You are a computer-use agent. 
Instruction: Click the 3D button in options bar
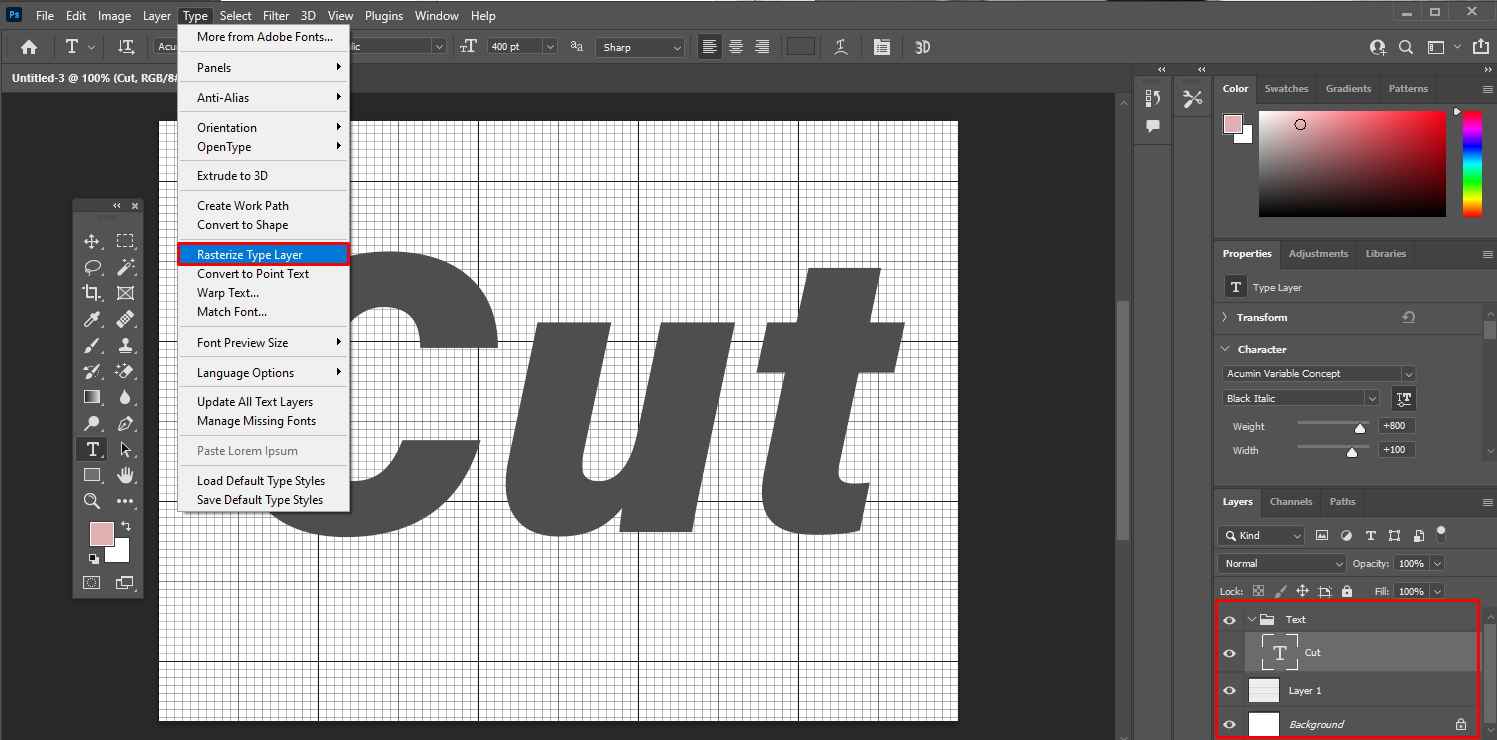(921, 46)
